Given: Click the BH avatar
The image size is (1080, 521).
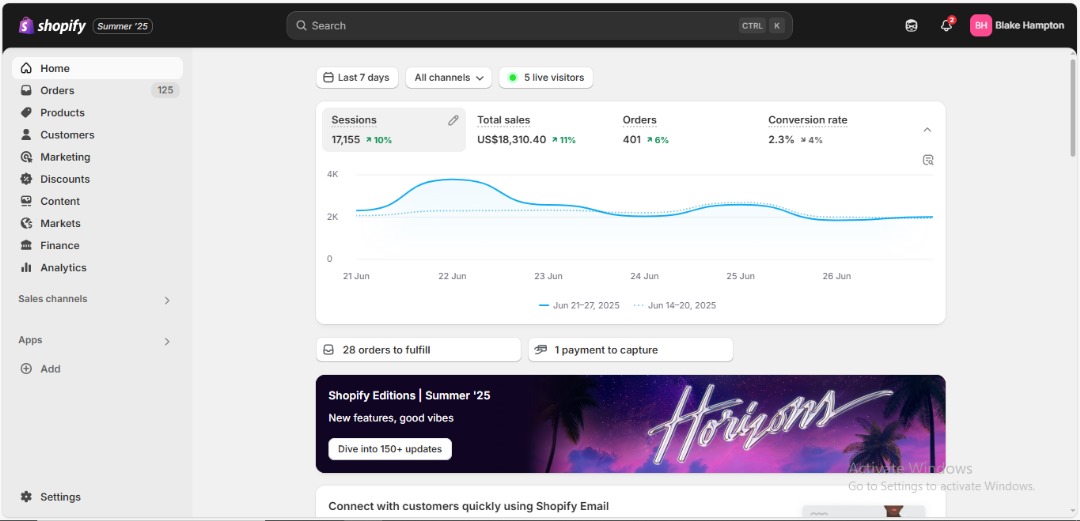Looking at the screenshot, I should coord(981,25).
